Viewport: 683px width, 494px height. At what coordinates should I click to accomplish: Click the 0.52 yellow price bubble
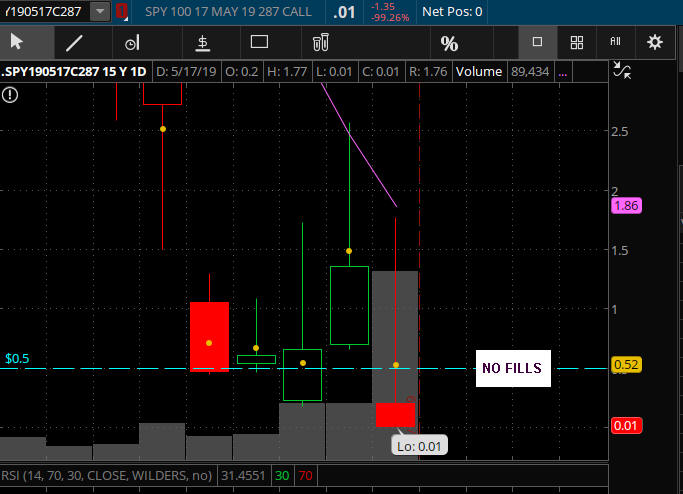pos(626,365)
